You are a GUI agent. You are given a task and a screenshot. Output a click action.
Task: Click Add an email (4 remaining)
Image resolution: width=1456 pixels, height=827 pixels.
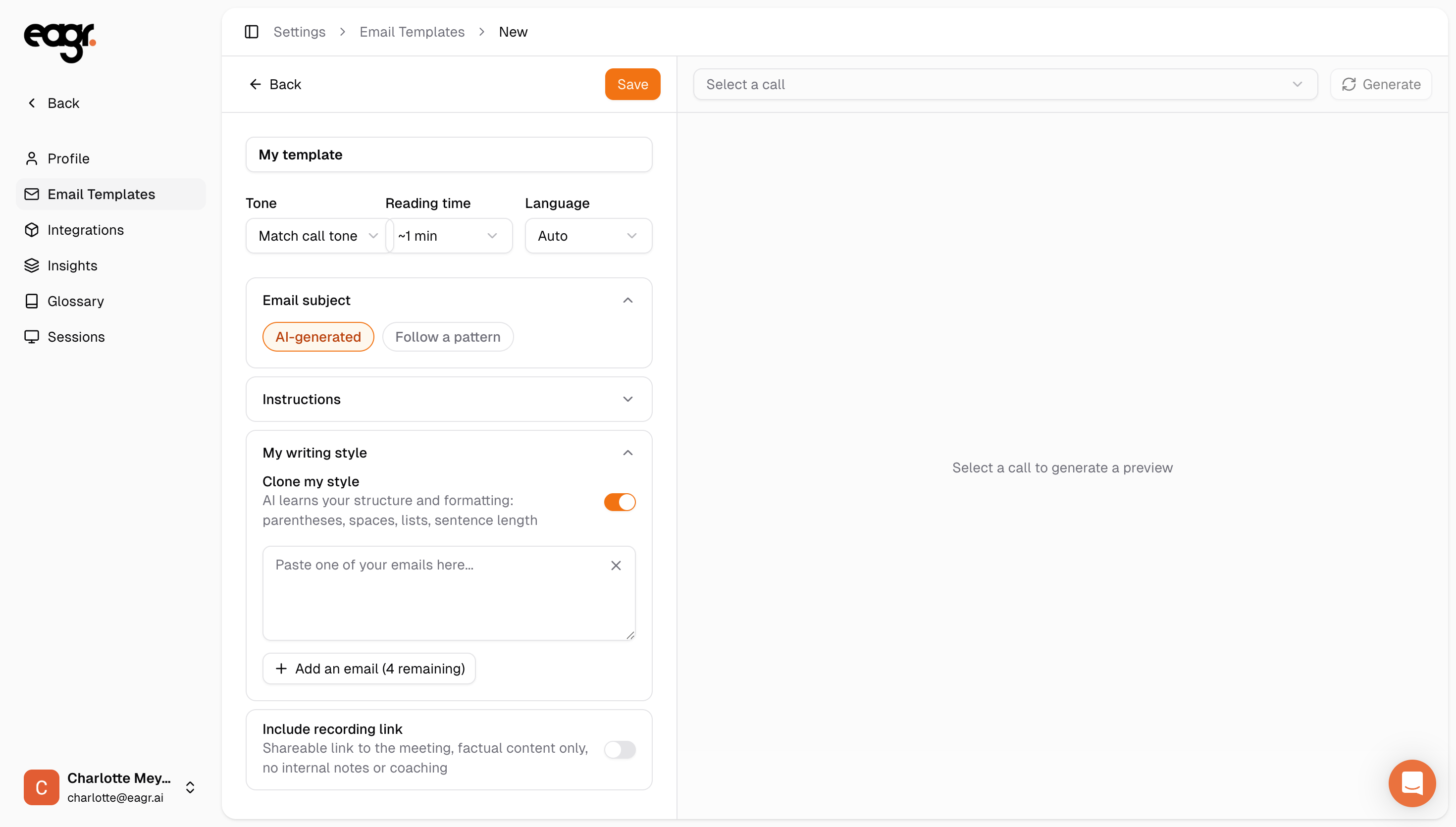[369, 669]
